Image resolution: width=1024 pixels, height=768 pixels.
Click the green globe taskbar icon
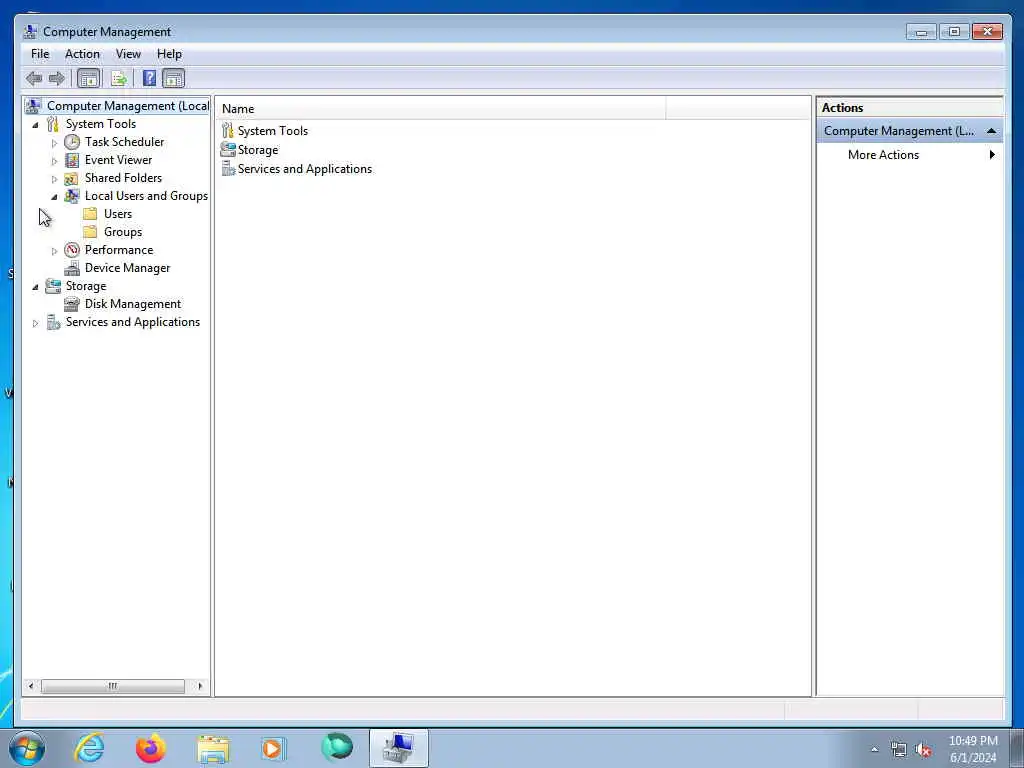(336, 748)
